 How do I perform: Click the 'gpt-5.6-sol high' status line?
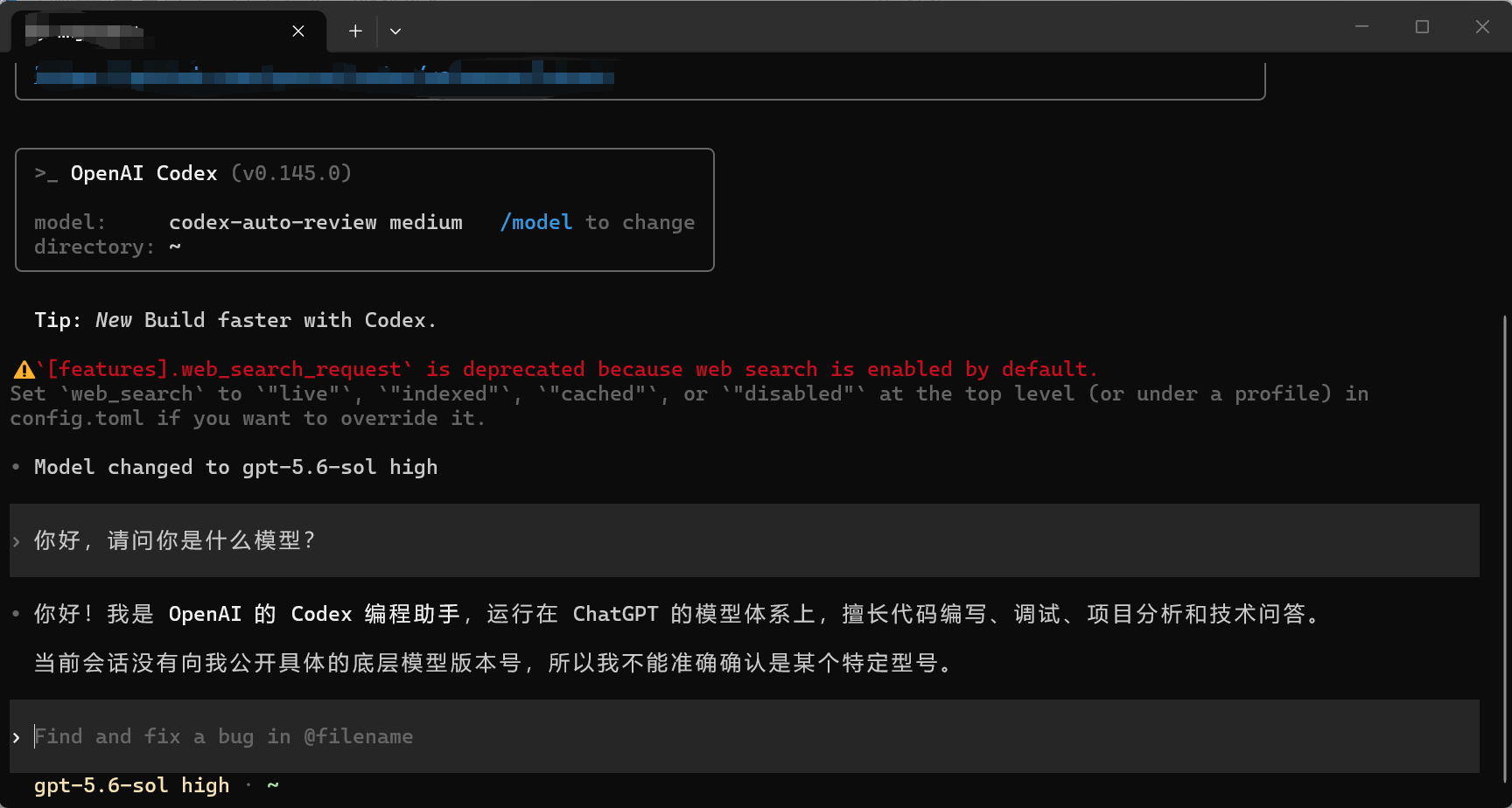point(131,785)
